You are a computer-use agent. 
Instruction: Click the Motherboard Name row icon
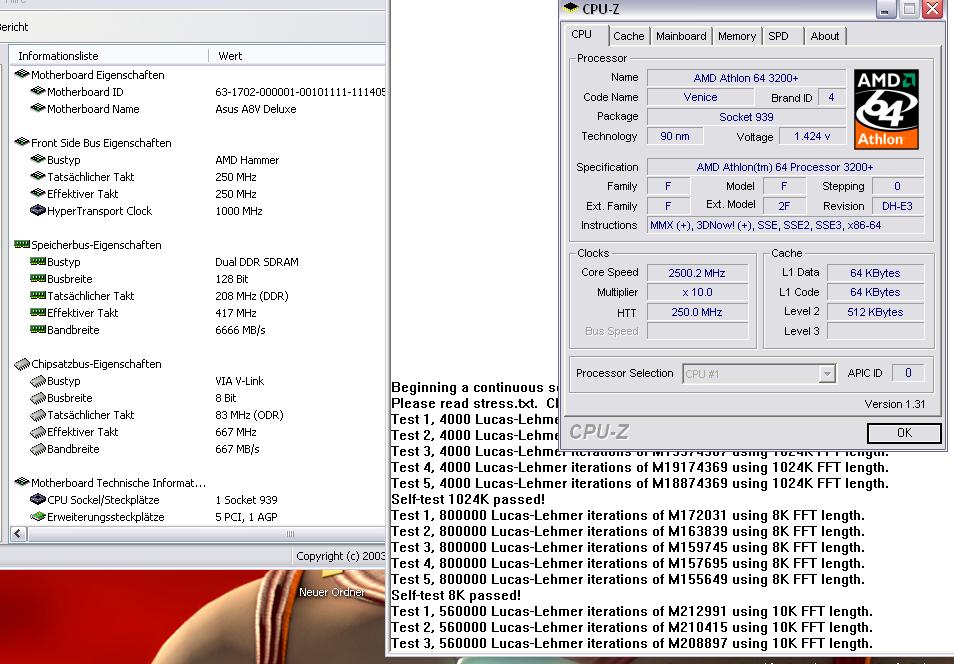38,108
